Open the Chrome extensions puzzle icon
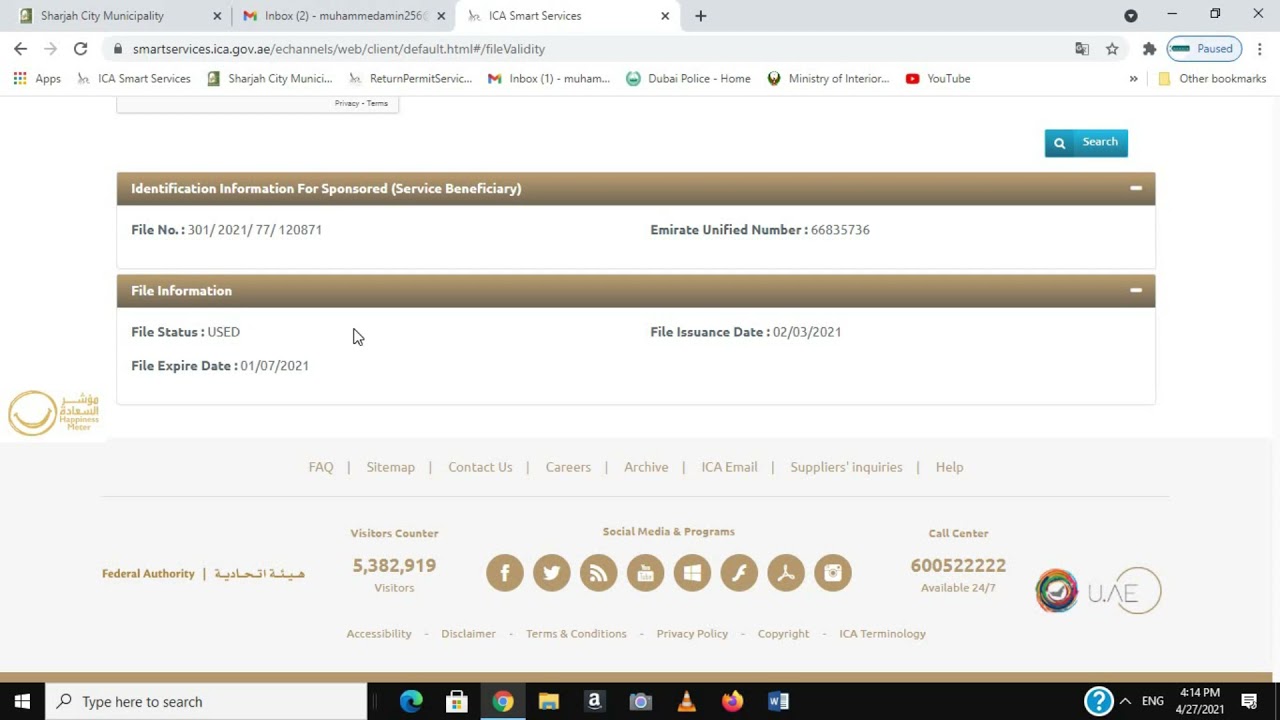The image size is (1280, 720). [1149, 49]
